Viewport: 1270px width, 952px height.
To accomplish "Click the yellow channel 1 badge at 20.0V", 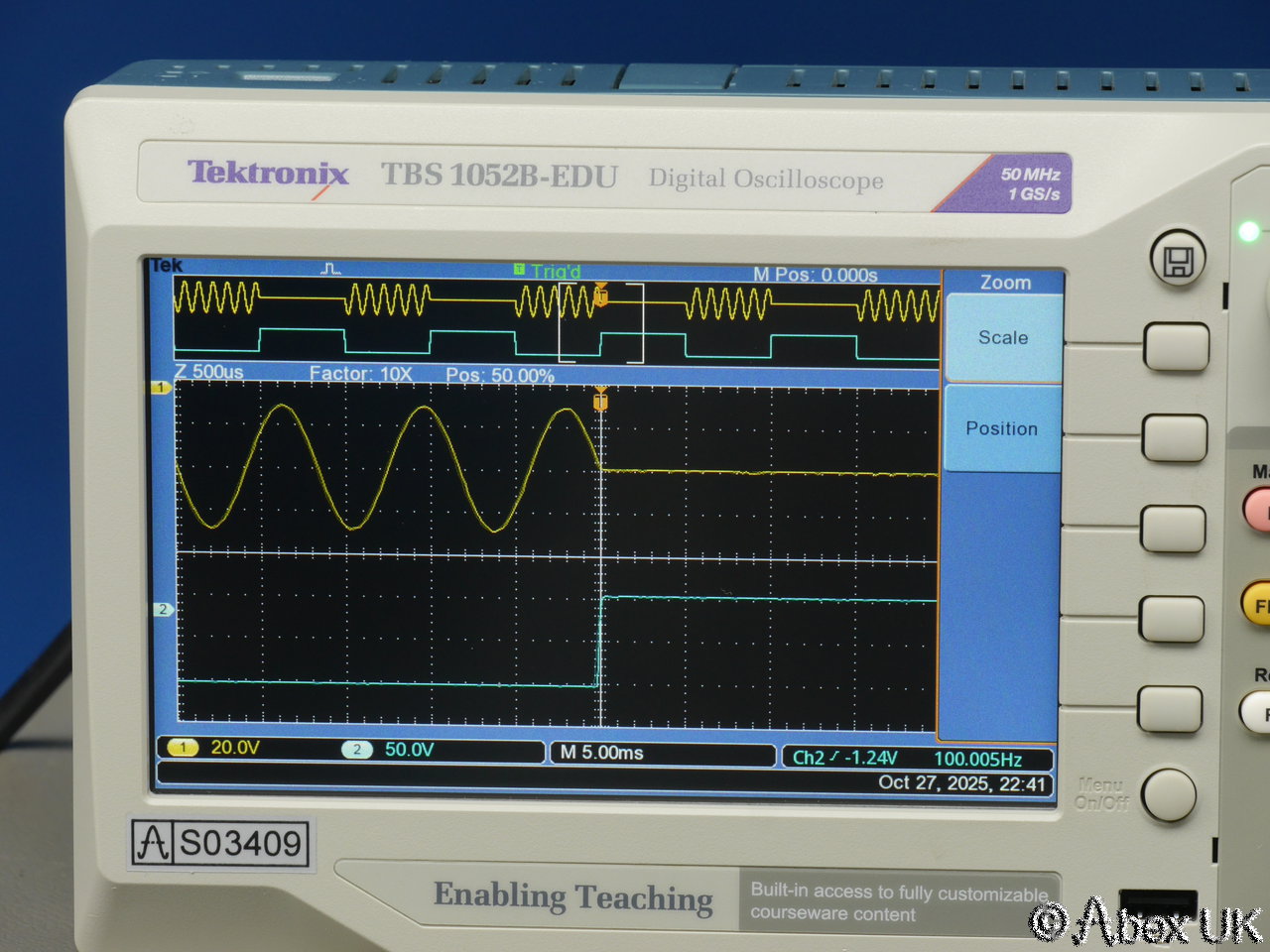I will [183, 748].
